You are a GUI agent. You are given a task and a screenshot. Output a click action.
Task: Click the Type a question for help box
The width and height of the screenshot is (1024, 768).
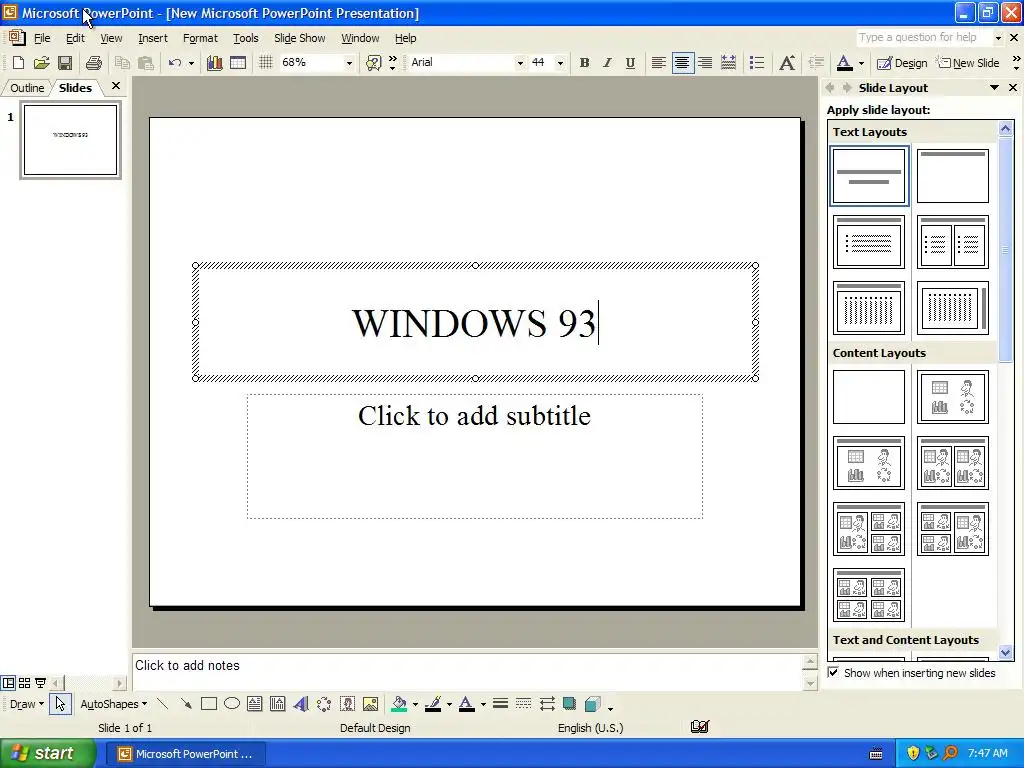(923, 37)
